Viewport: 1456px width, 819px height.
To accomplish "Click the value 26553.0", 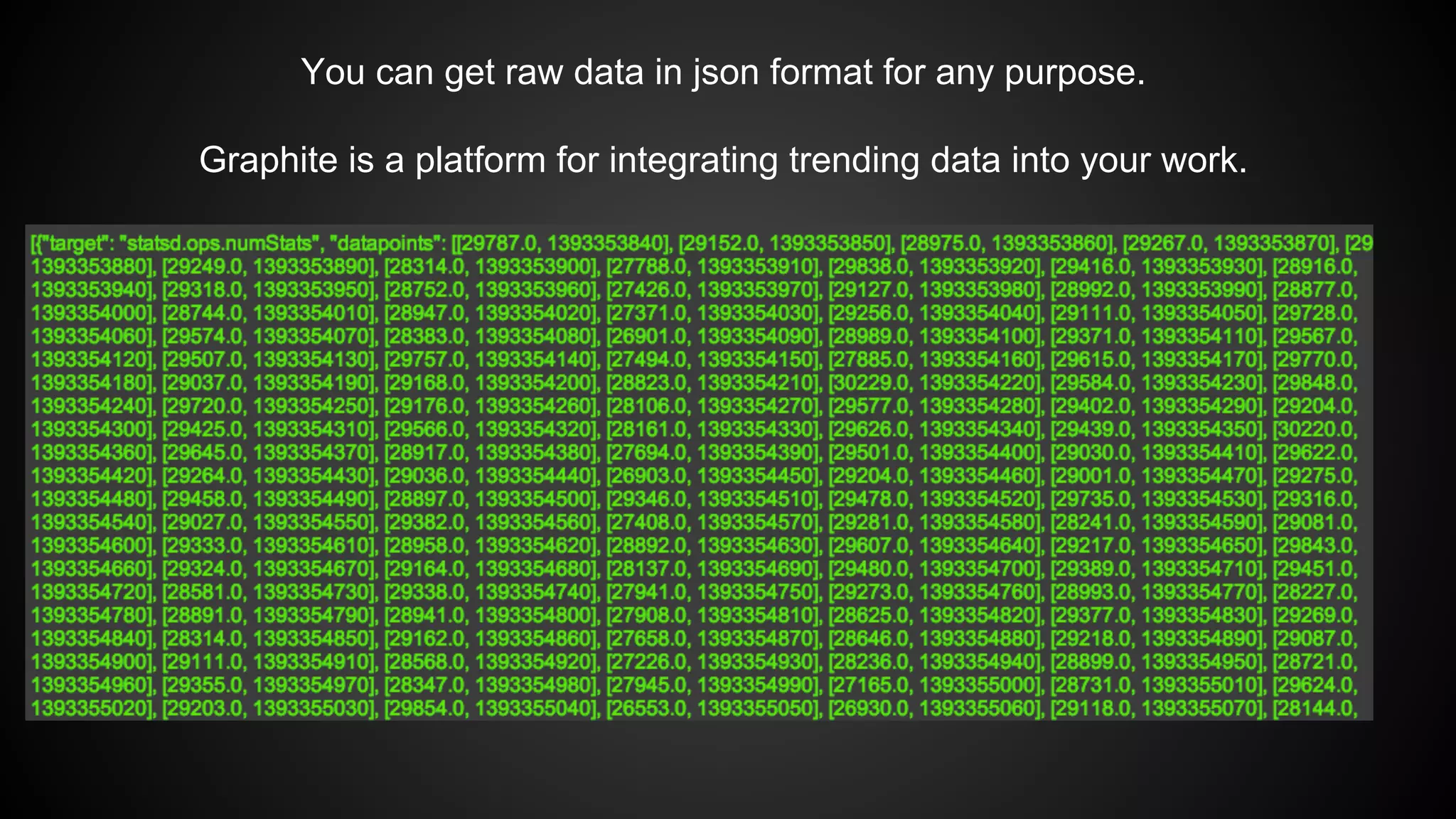I will point(651,710).
